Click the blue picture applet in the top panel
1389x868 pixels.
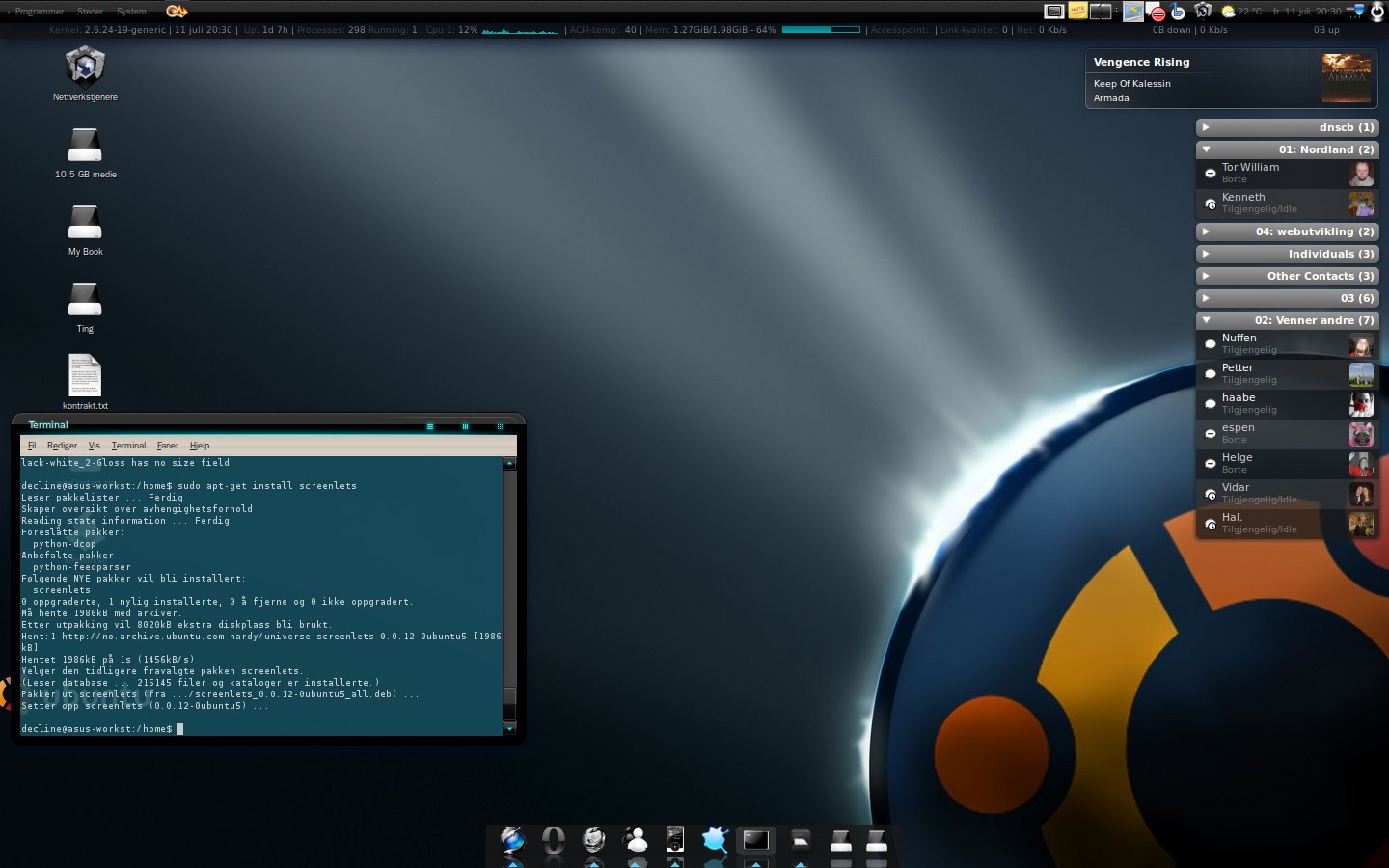tap(1132, 12)
